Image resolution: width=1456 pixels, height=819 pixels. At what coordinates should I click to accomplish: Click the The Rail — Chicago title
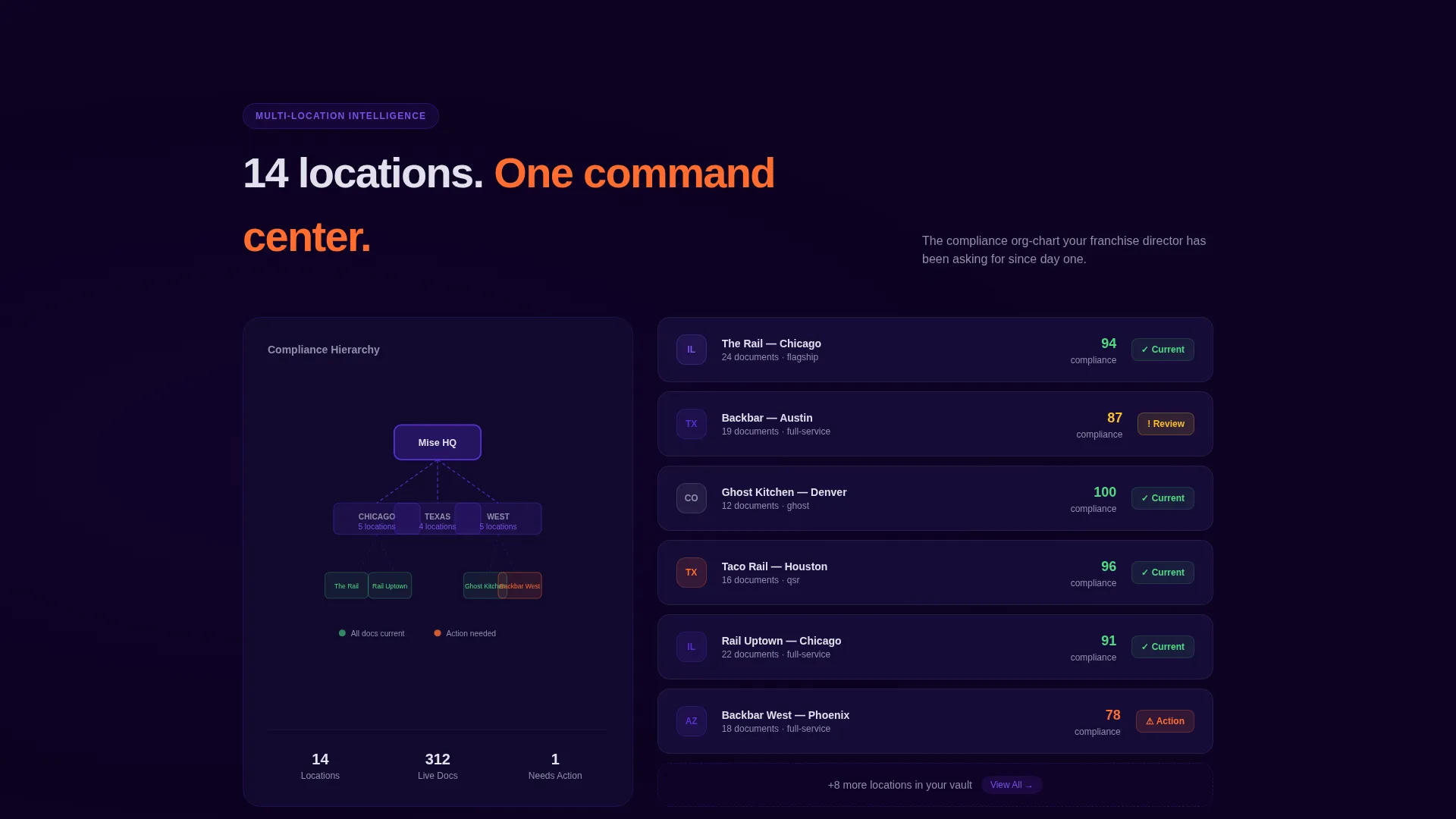pyautogui.click(x=771, y=344)
